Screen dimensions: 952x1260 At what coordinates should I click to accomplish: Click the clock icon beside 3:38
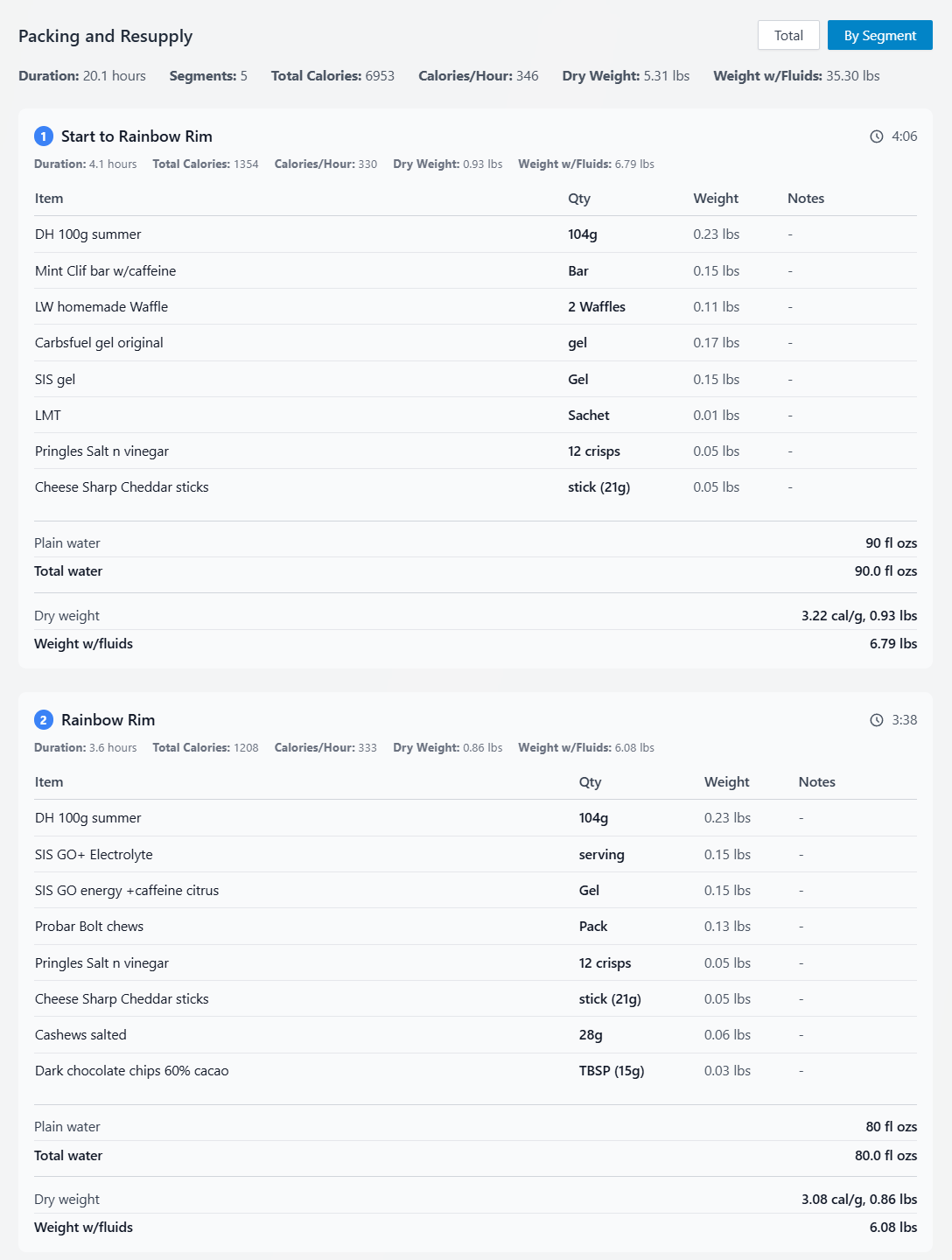pyautogui.click(x=875, y=720)
